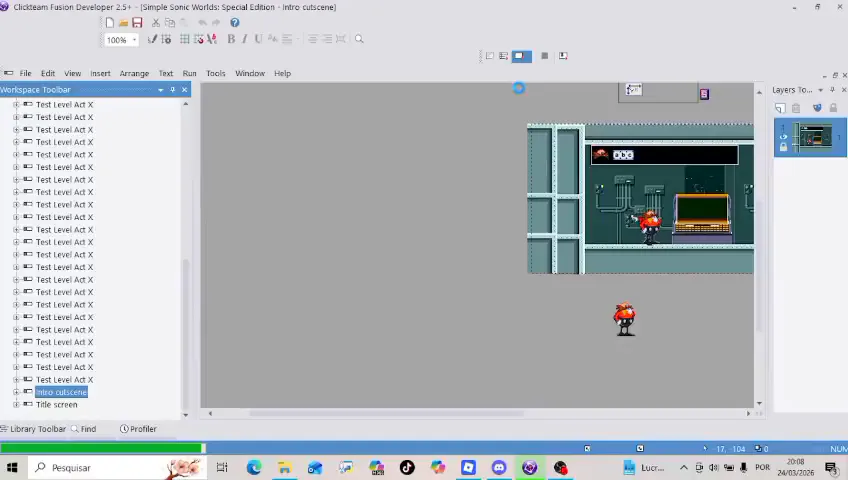Select the purple object above the frame
This screenshot has width=848, height=480.
click(704, 94)
